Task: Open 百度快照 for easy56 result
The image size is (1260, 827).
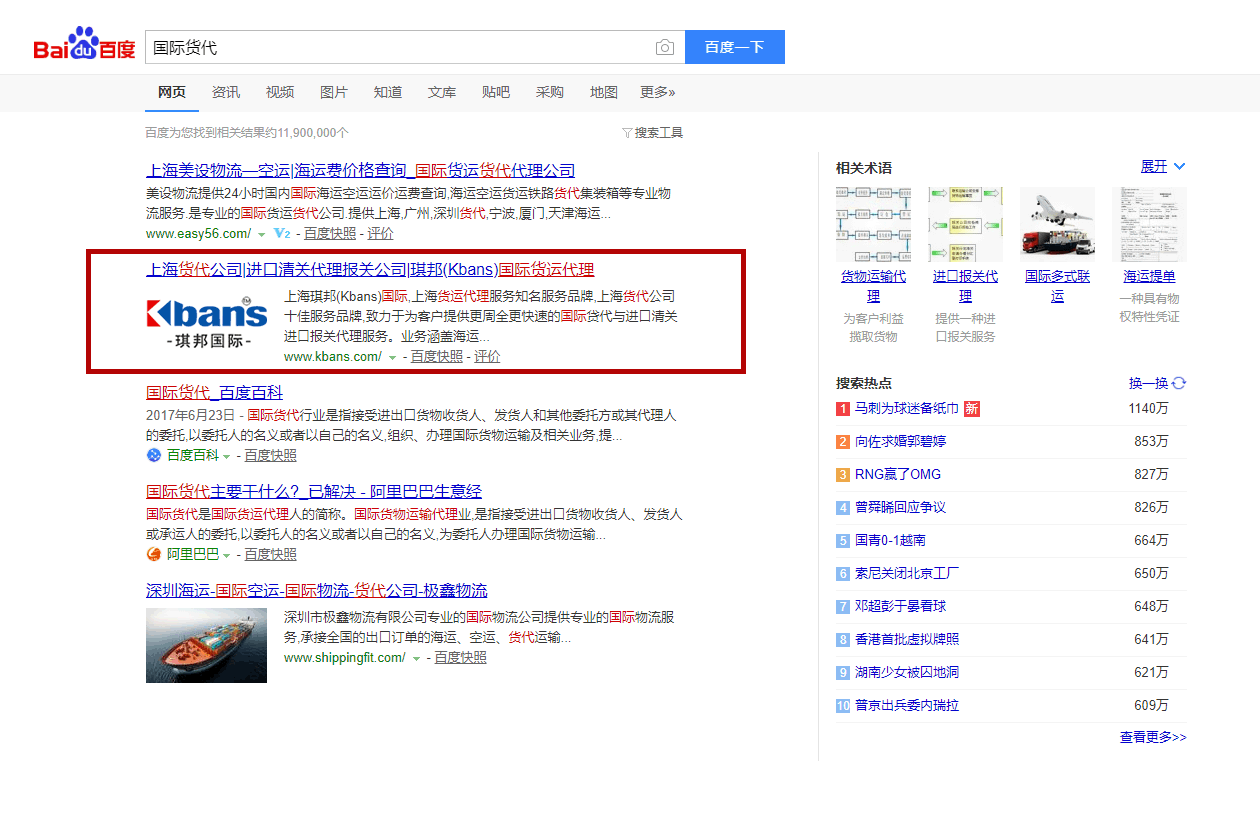Action: point(330,233)
